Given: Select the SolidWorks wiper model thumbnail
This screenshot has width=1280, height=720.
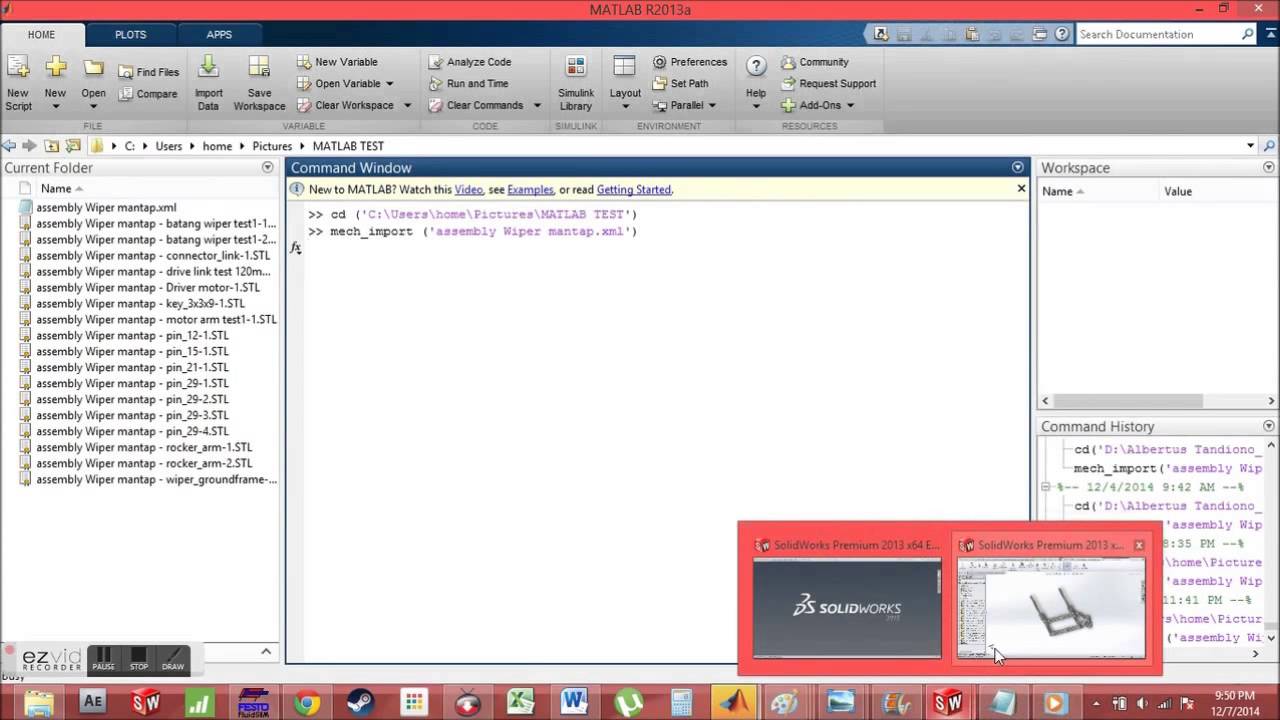Looking at the screenshot, I should point(1051,607).
